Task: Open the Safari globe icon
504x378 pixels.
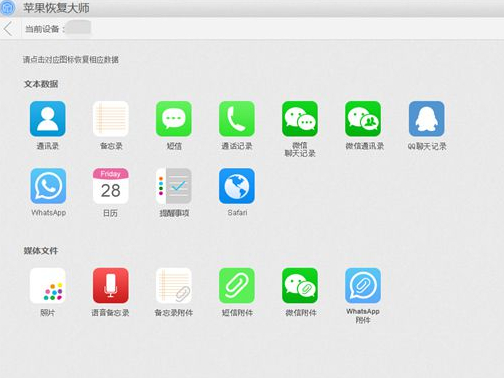Action: (x=237, y=186)
